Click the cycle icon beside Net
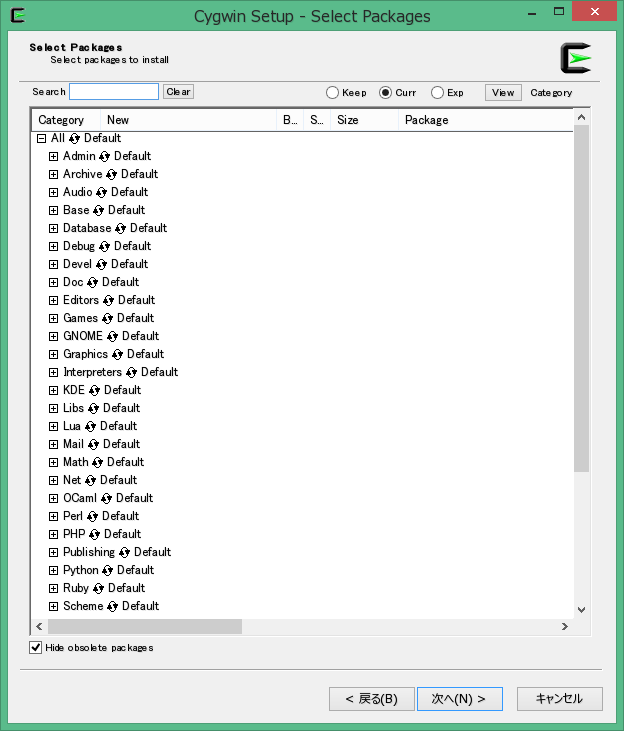 coord(90,481)
